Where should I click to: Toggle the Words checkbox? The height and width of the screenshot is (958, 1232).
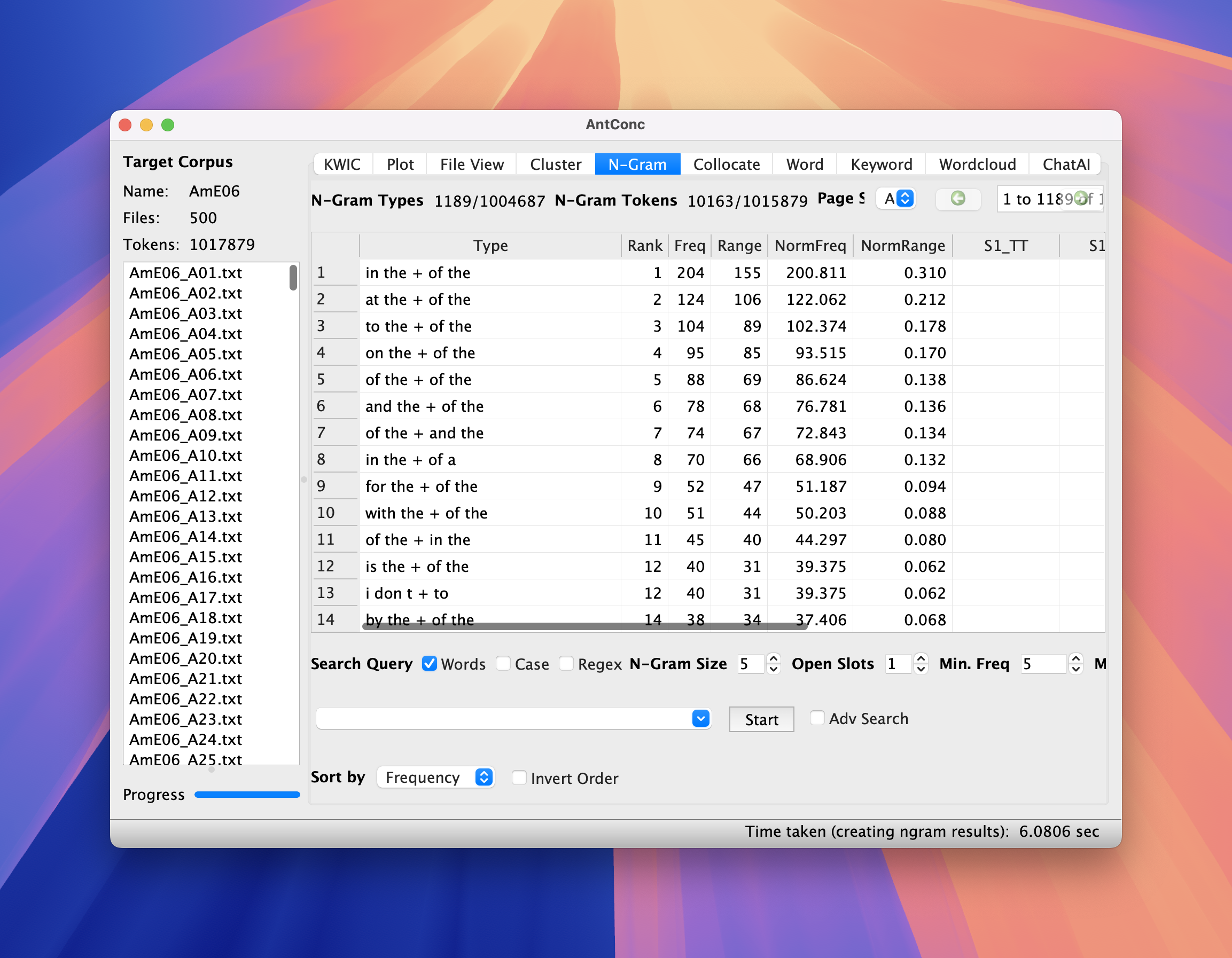(x=430, y=664)
